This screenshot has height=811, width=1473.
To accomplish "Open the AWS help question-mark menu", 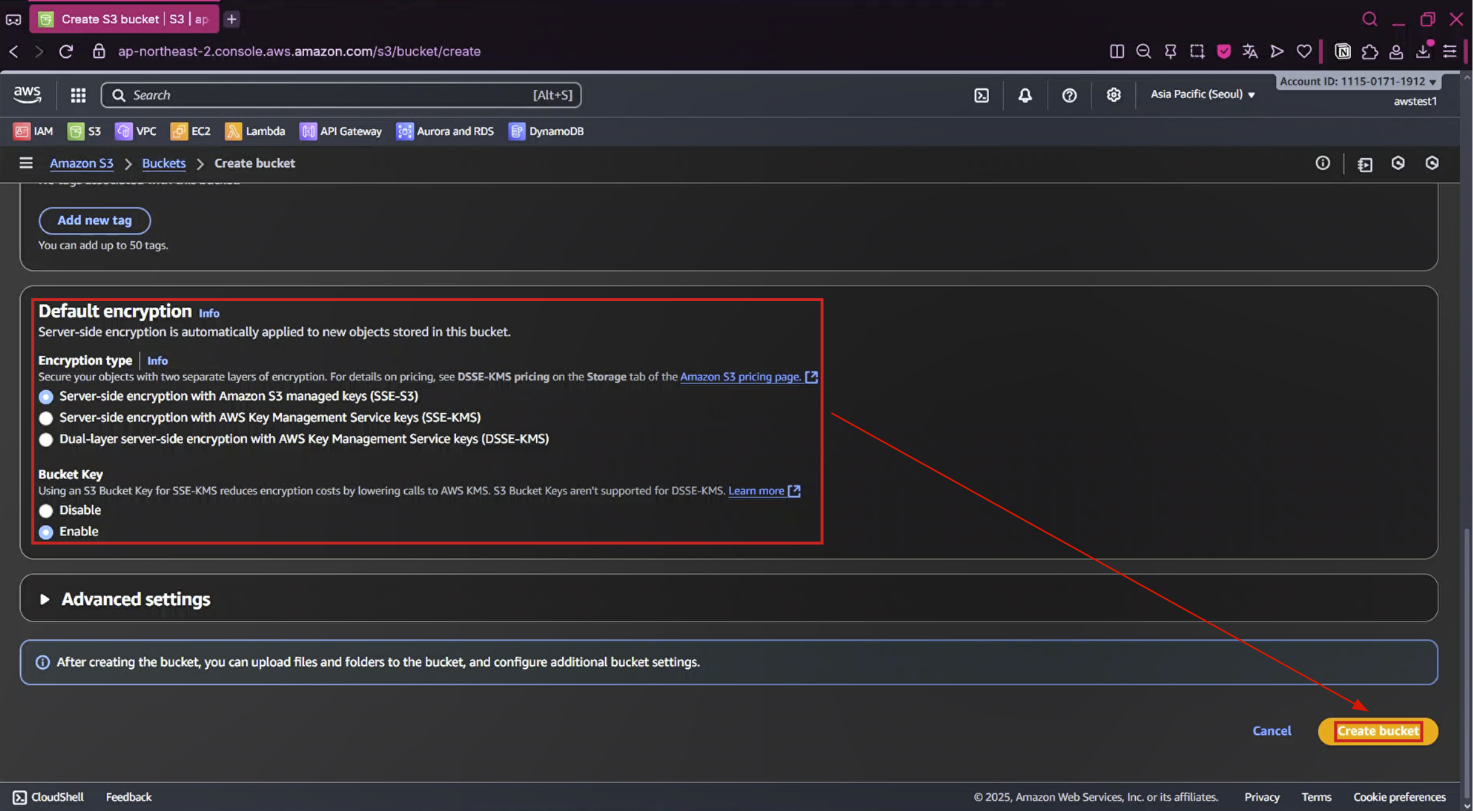I will pyautogui.click(x=1069, y=95).
